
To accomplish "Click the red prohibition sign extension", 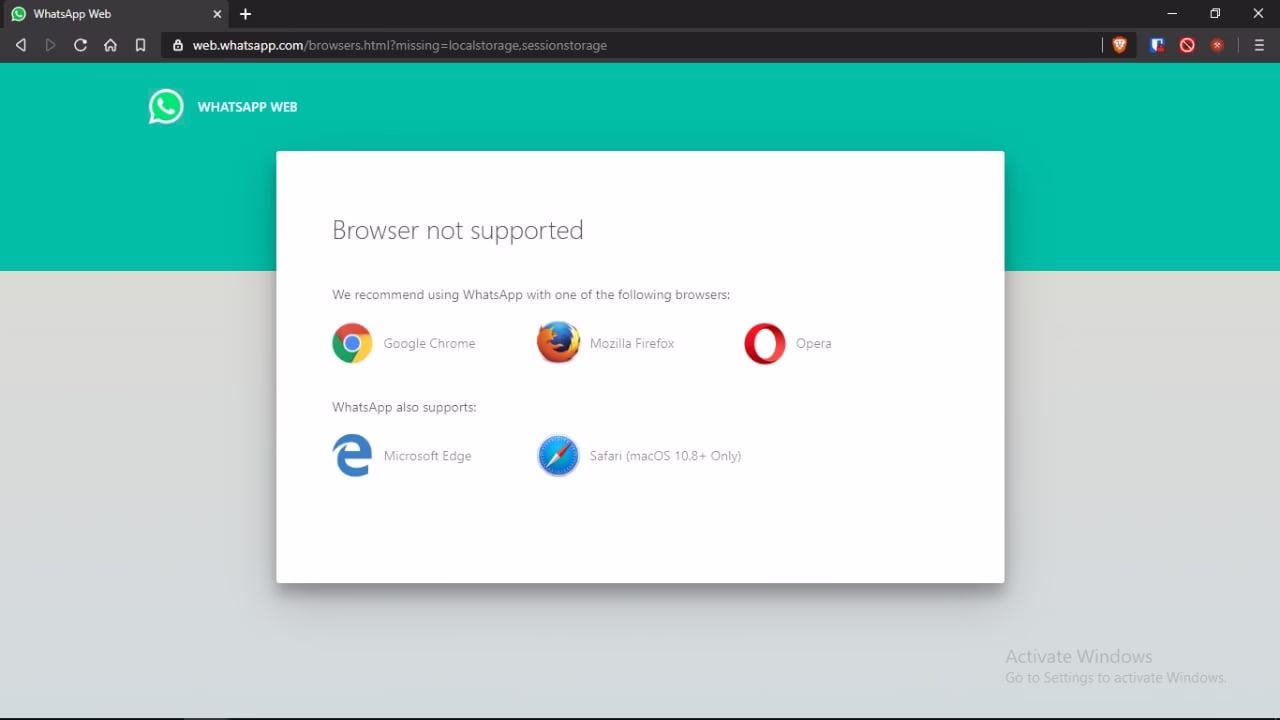I will coord(1187,45).
